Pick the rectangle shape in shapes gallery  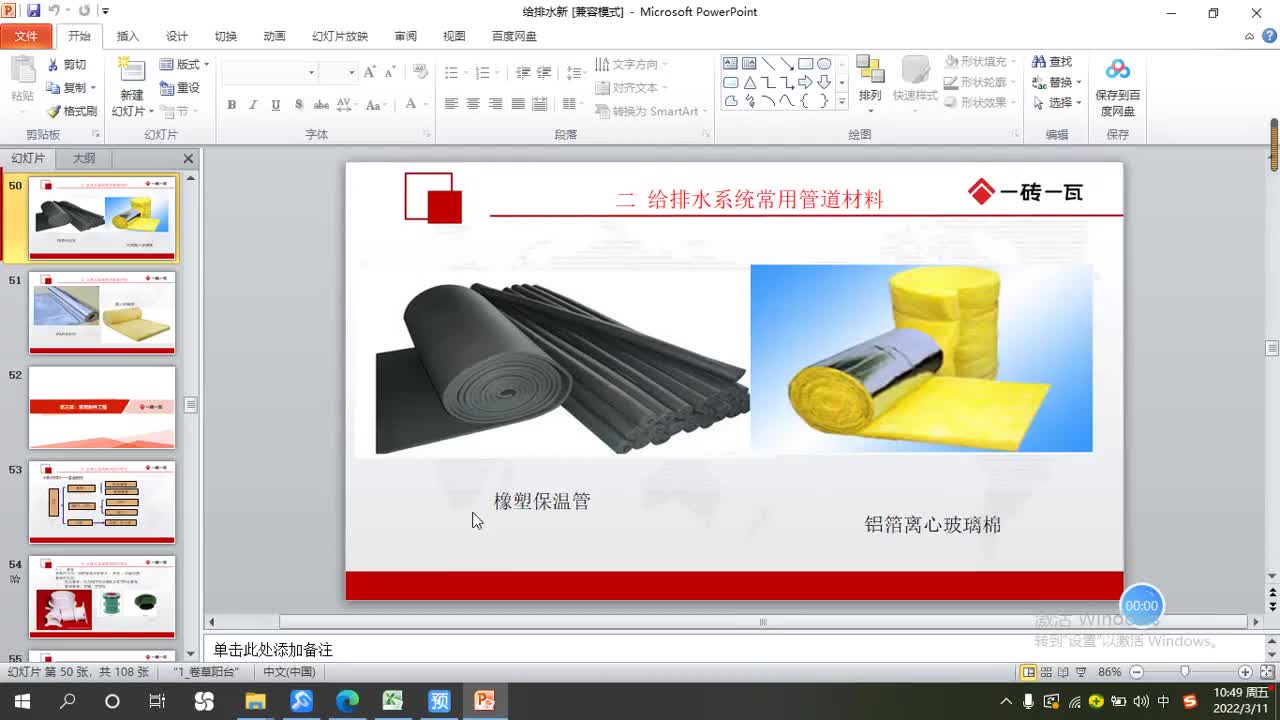[805, 64]
